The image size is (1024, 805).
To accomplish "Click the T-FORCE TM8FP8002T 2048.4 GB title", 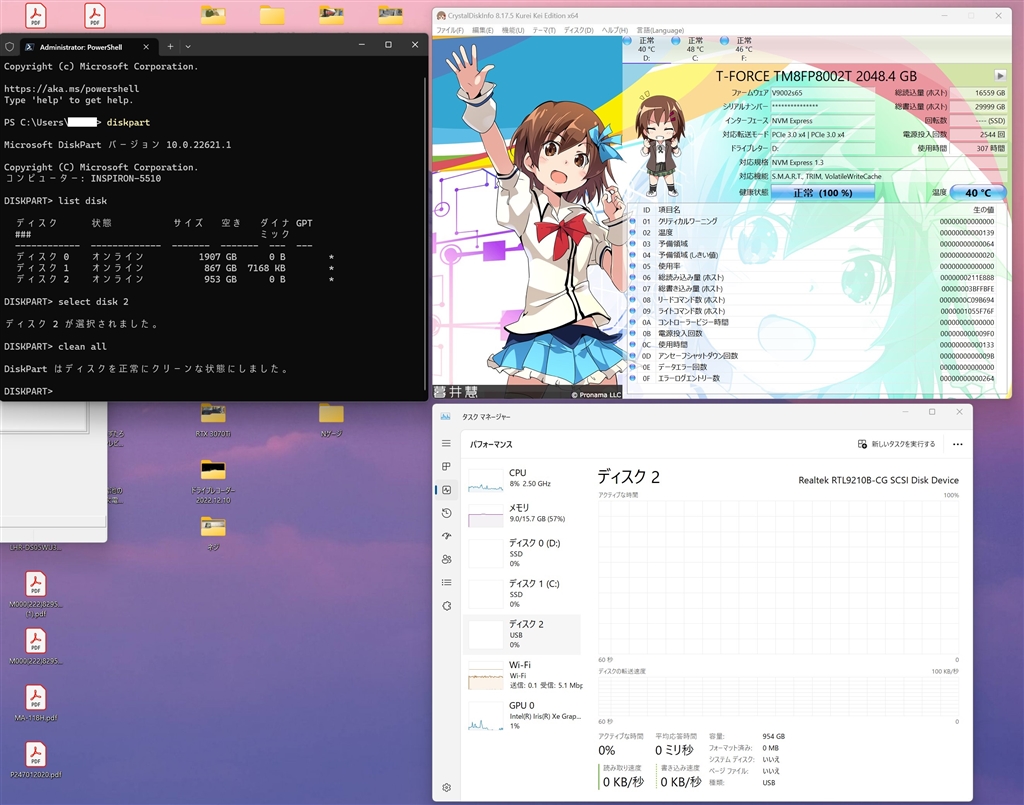I will click(816, 76).
